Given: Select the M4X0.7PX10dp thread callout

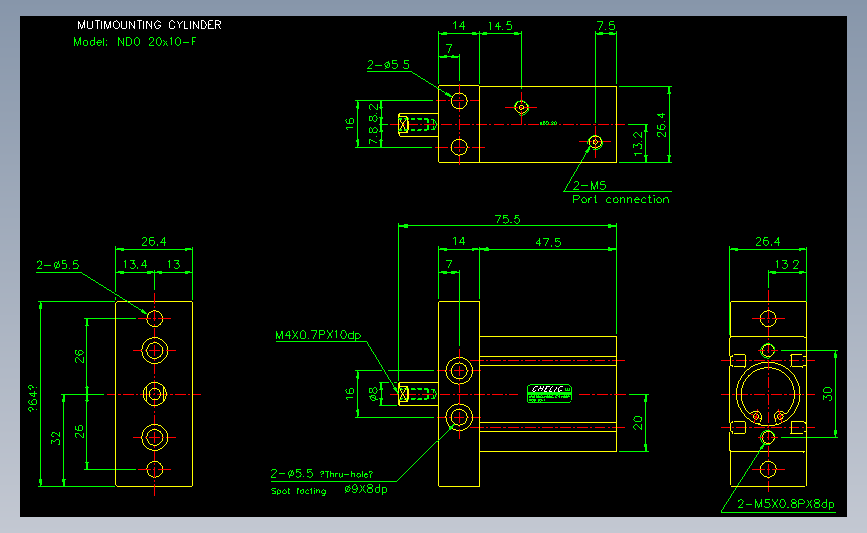Looking at the screenshot, I should (x=318, y=335).
